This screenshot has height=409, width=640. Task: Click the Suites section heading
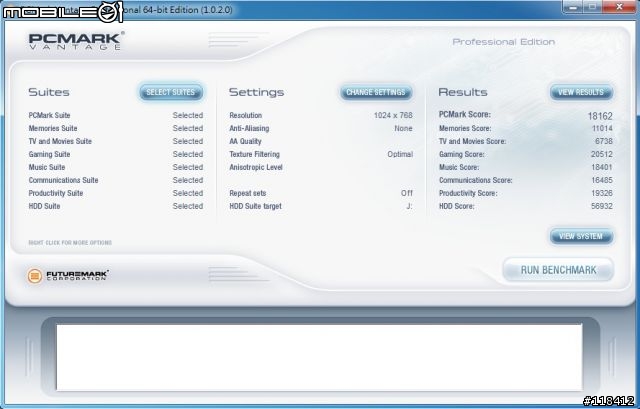pos(49,92)
